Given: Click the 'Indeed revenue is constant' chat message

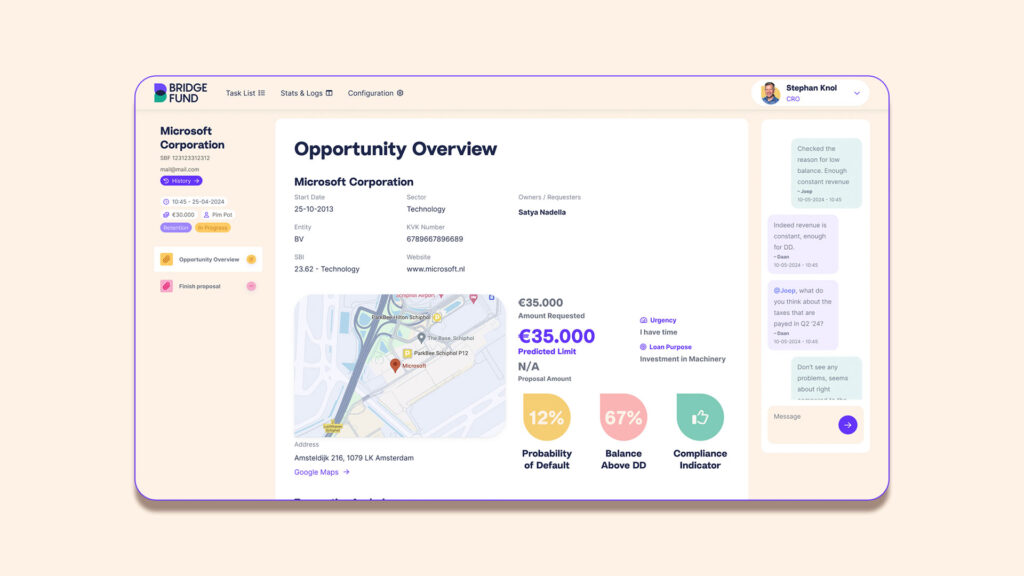Looking at the screenshot, I should [803, 244].
